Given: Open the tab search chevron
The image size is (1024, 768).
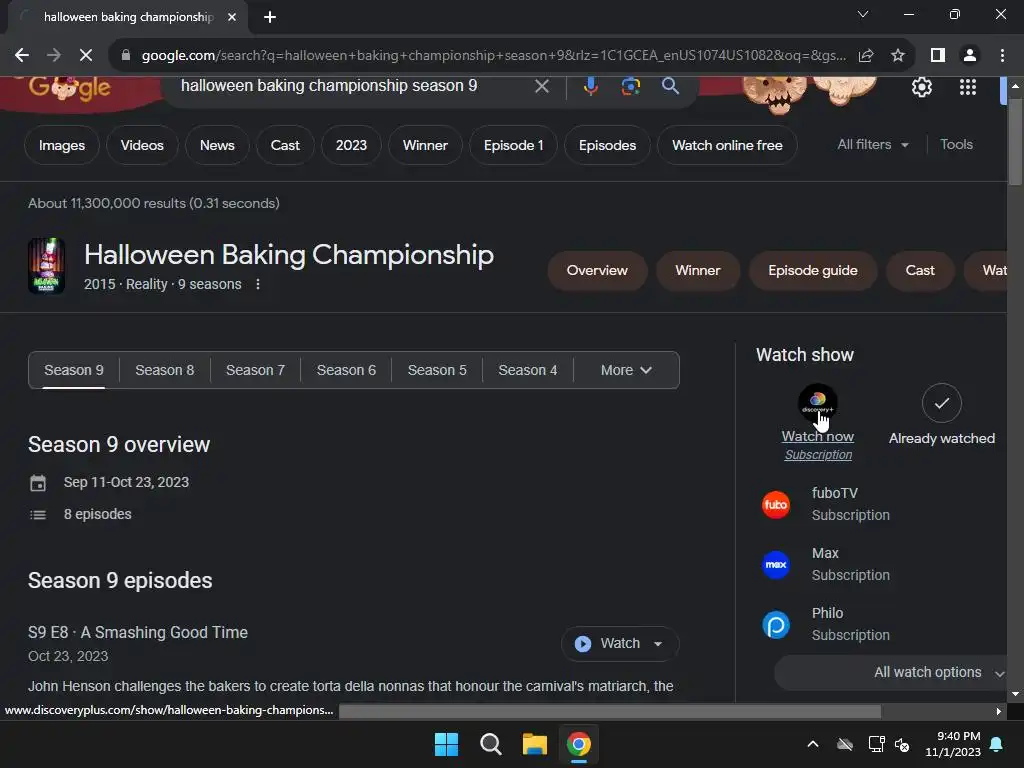Looking at the screenshot, I should pos(863,14).
